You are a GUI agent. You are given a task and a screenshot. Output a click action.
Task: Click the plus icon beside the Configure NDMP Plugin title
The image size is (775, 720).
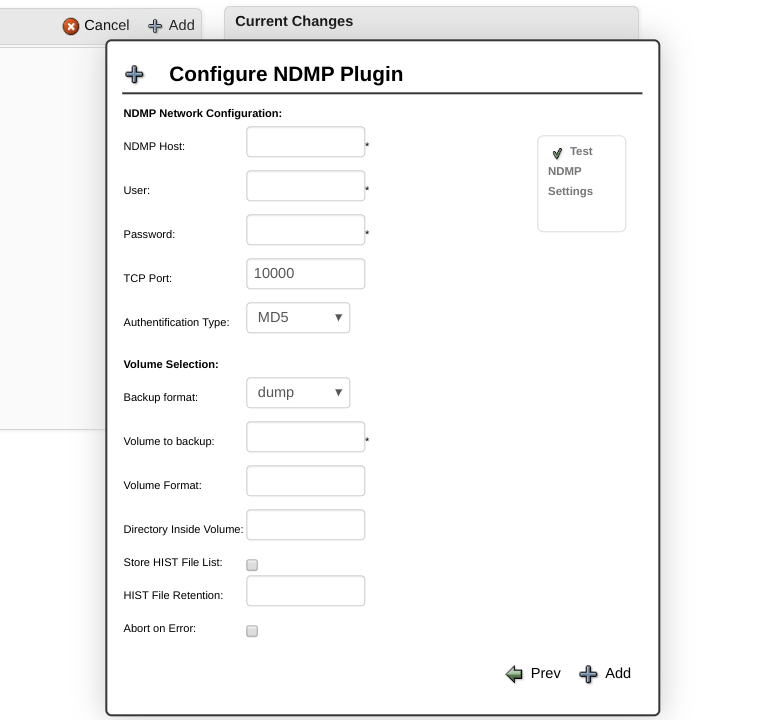[x=134, y=75]
